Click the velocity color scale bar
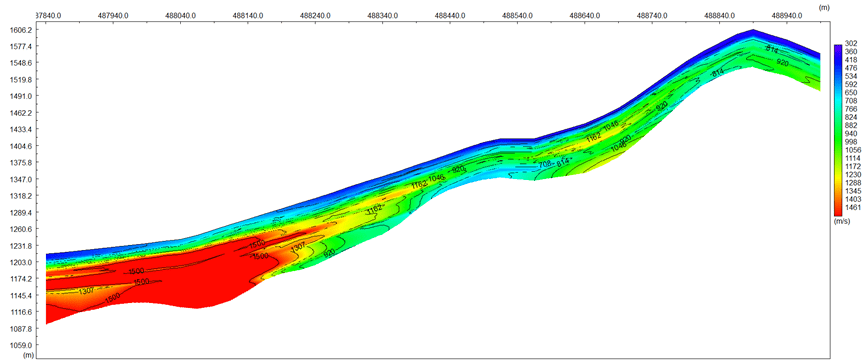The width and height of the screenshot is (865, 364). point(837,131)
